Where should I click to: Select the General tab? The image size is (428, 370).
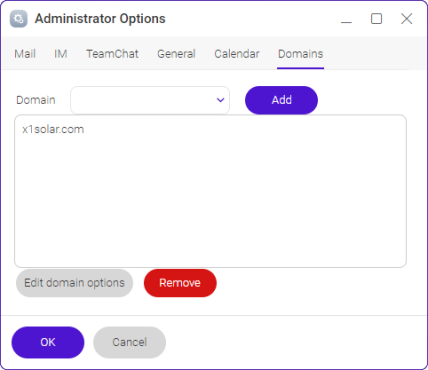(x=176, y=54)
